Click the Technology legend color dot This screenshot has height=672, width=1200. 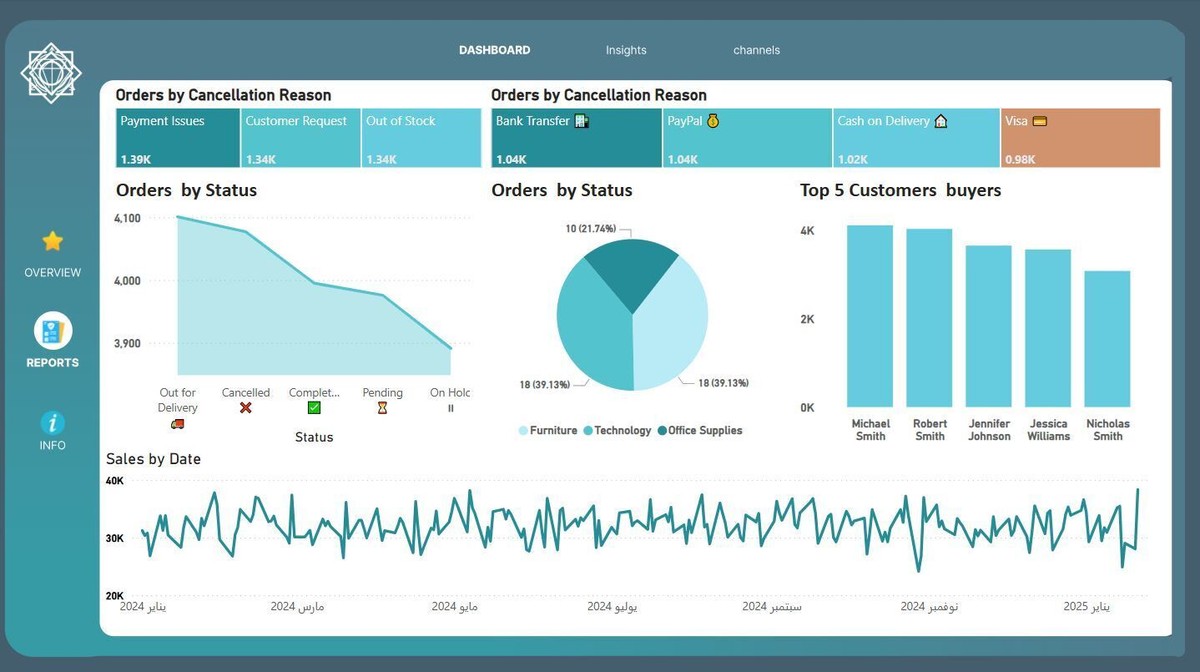click(x=588, y=431)
